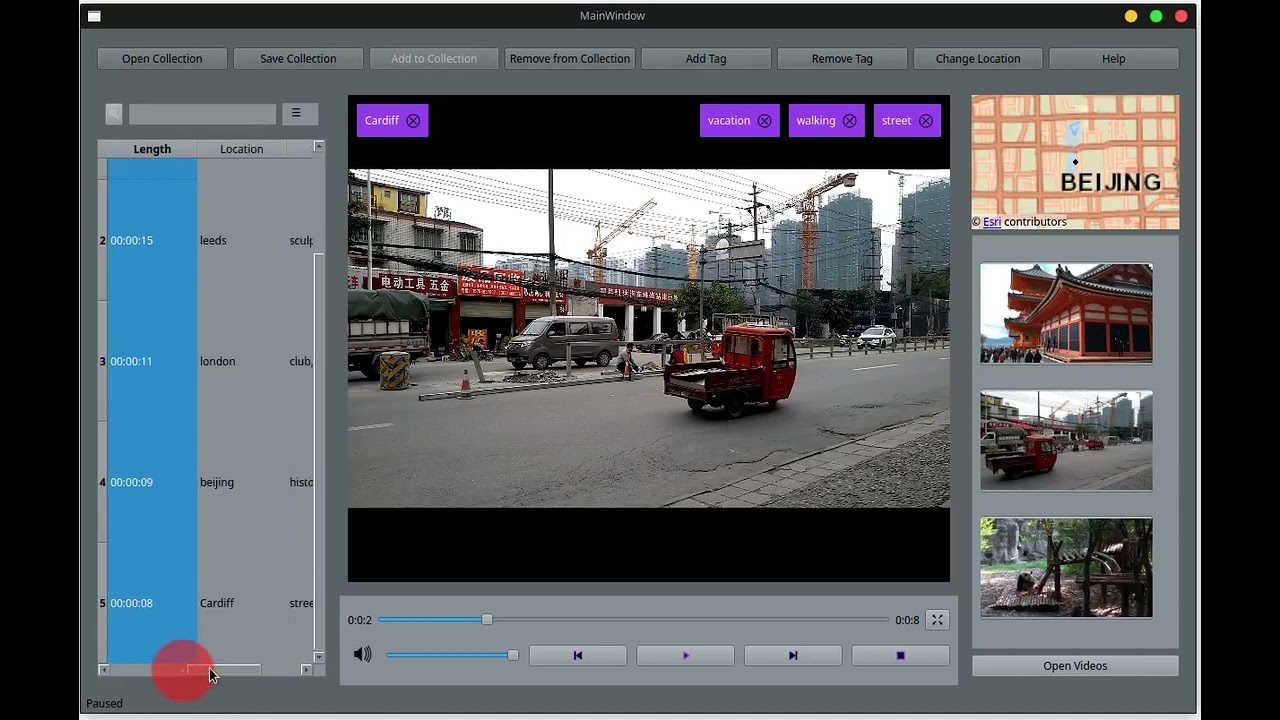Click the window menu icon in the title bar
Viewport: 1280px width, 720px height.
[x=94, y=16]
